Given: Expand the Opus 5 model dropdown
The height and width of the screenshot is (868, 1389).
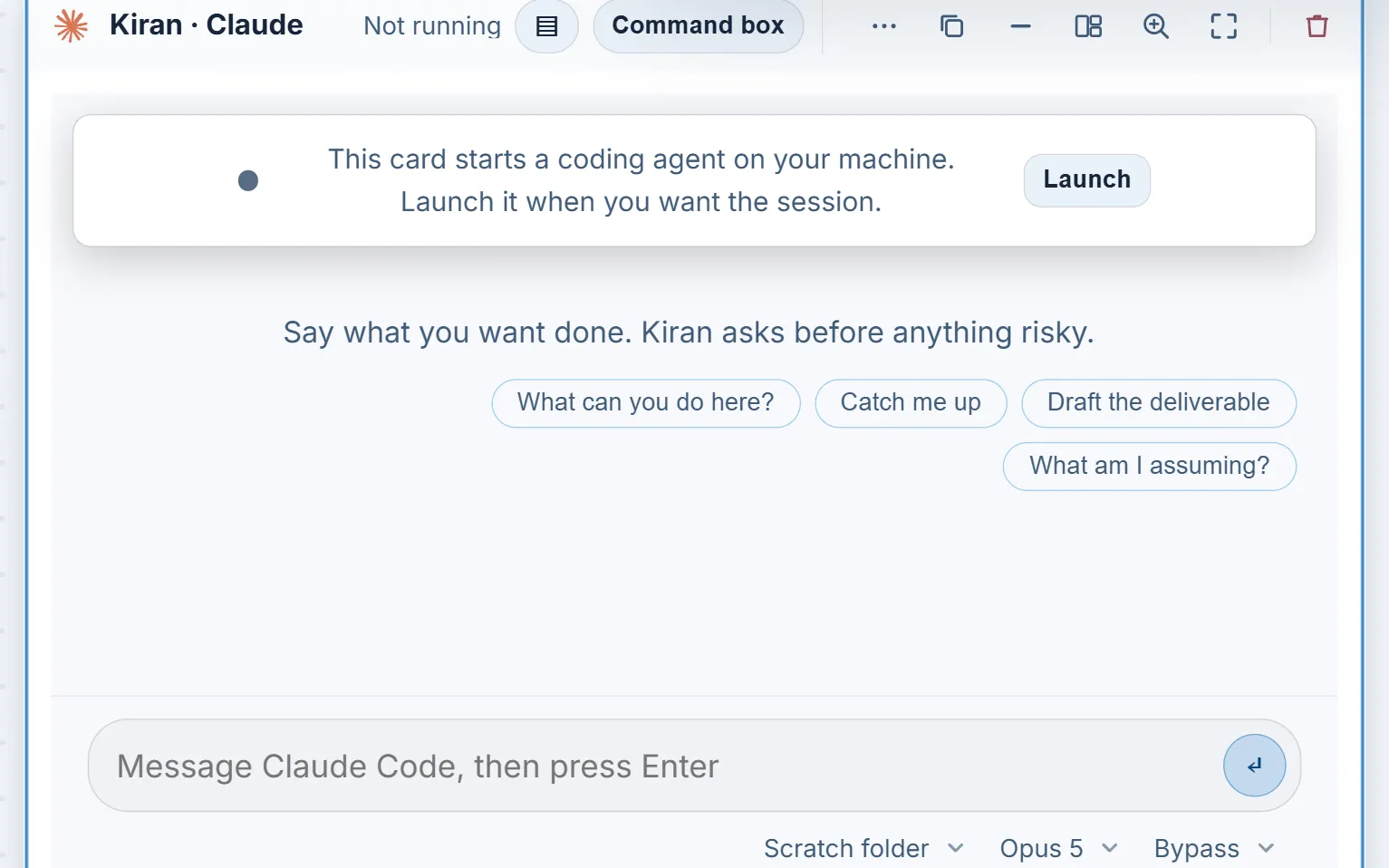Looking at the screenshot, I should [1058, 848].
